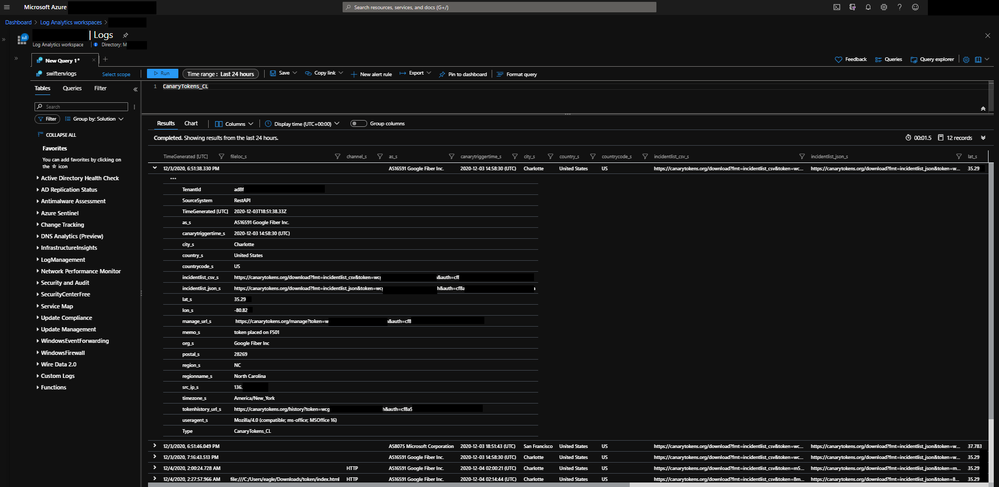Create a New alert rule
Viewport: 999px width, 487px height.
pos(371,74)
